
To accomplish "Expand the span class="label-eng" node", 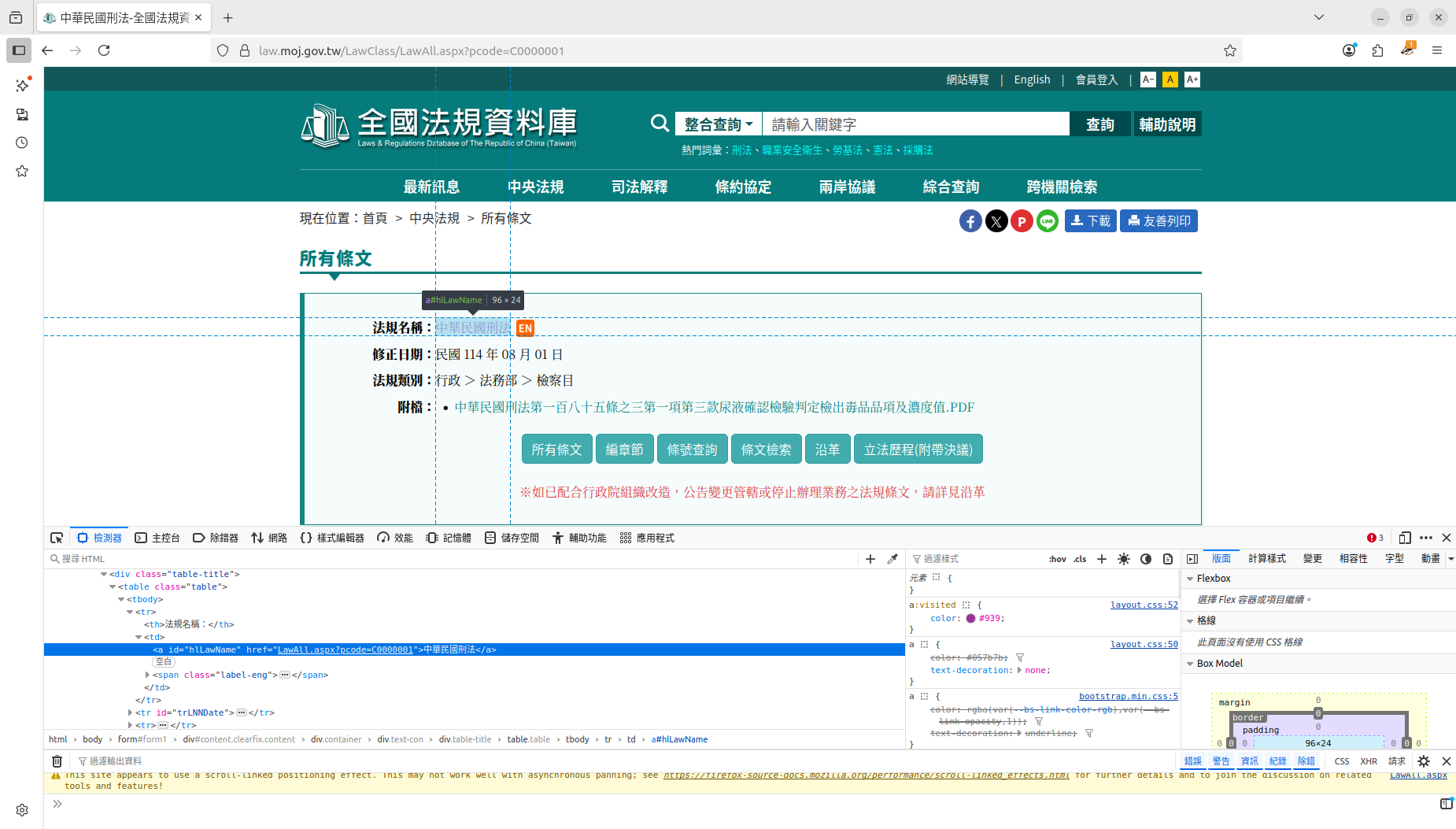I will coord(147,675).
